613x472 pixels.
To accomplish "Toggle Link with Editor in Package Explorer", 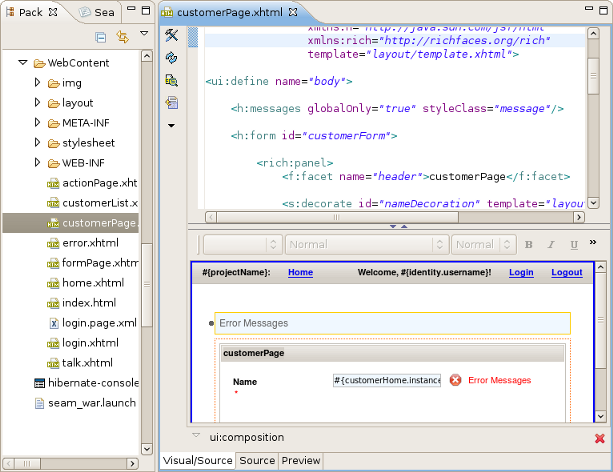I will tap(123, 37).
